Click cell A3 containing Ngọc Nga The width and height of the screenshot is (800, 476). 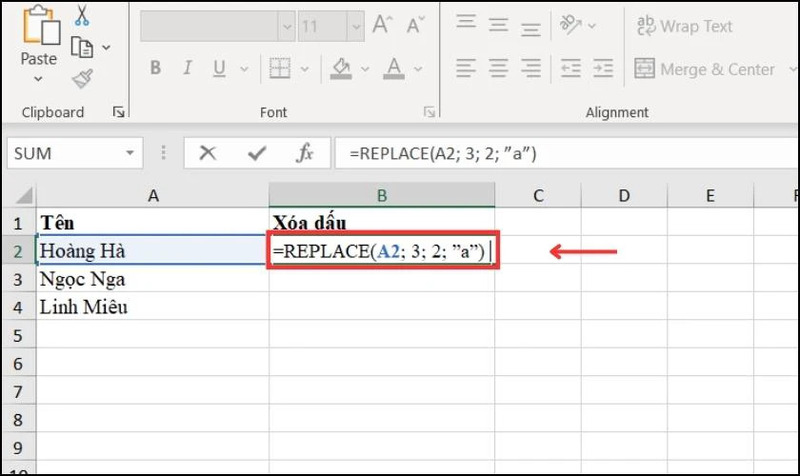150,278
